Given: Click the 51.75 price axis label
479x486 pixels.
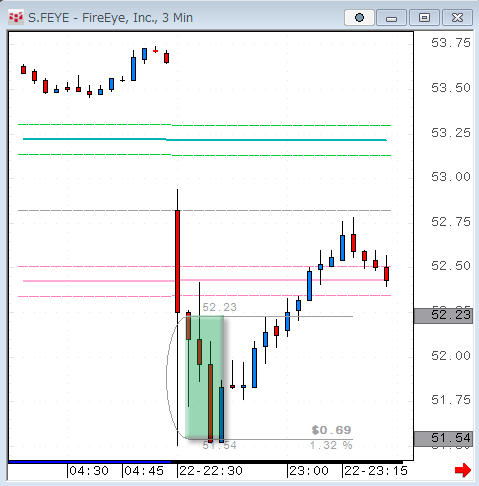Looking at the screenshot, I should click(451, 400).
